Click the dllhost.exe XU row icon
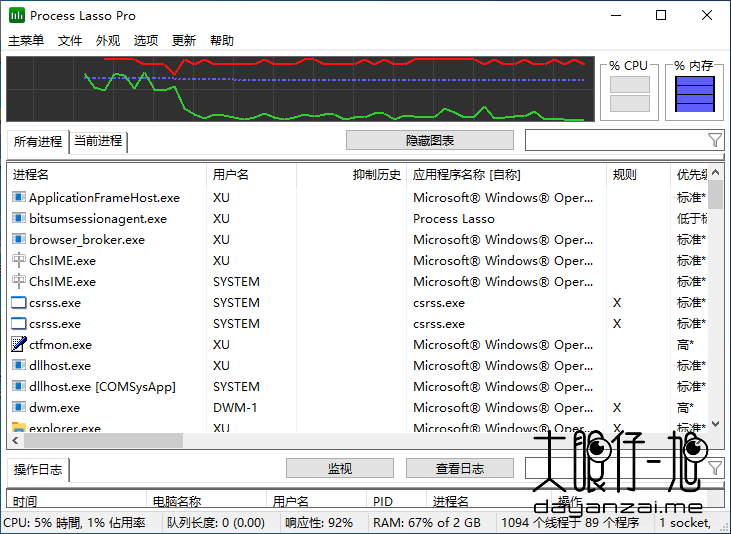The height and width of the screenshot is (534, 731). (x=18, y=365)
